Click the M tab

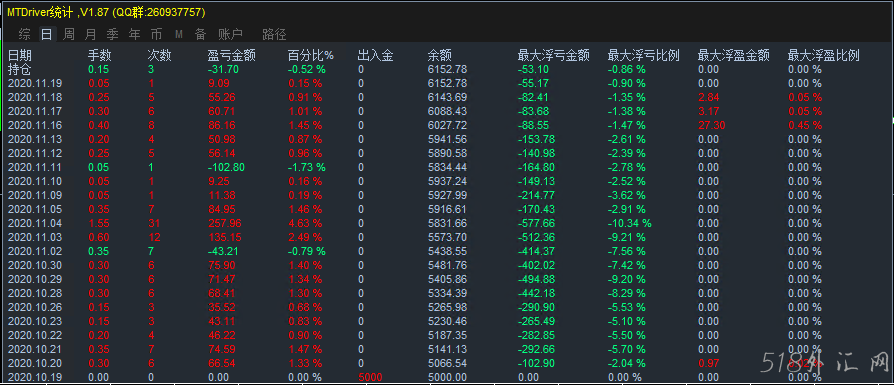(179, 34)
